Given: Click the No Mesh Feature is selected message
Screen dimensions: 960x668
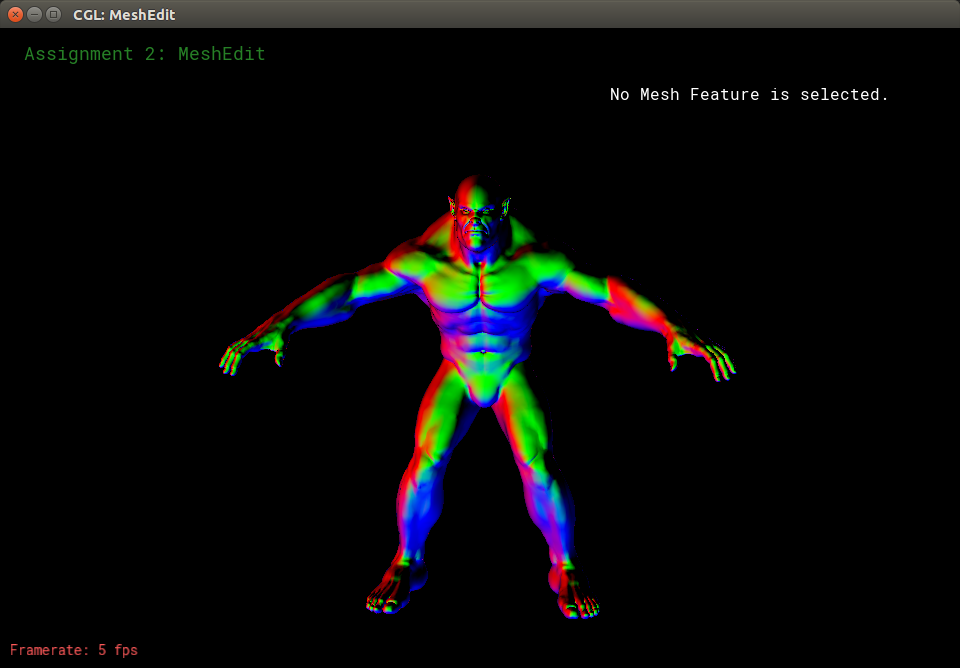Looking at the screenshot, I should (749, 95).
